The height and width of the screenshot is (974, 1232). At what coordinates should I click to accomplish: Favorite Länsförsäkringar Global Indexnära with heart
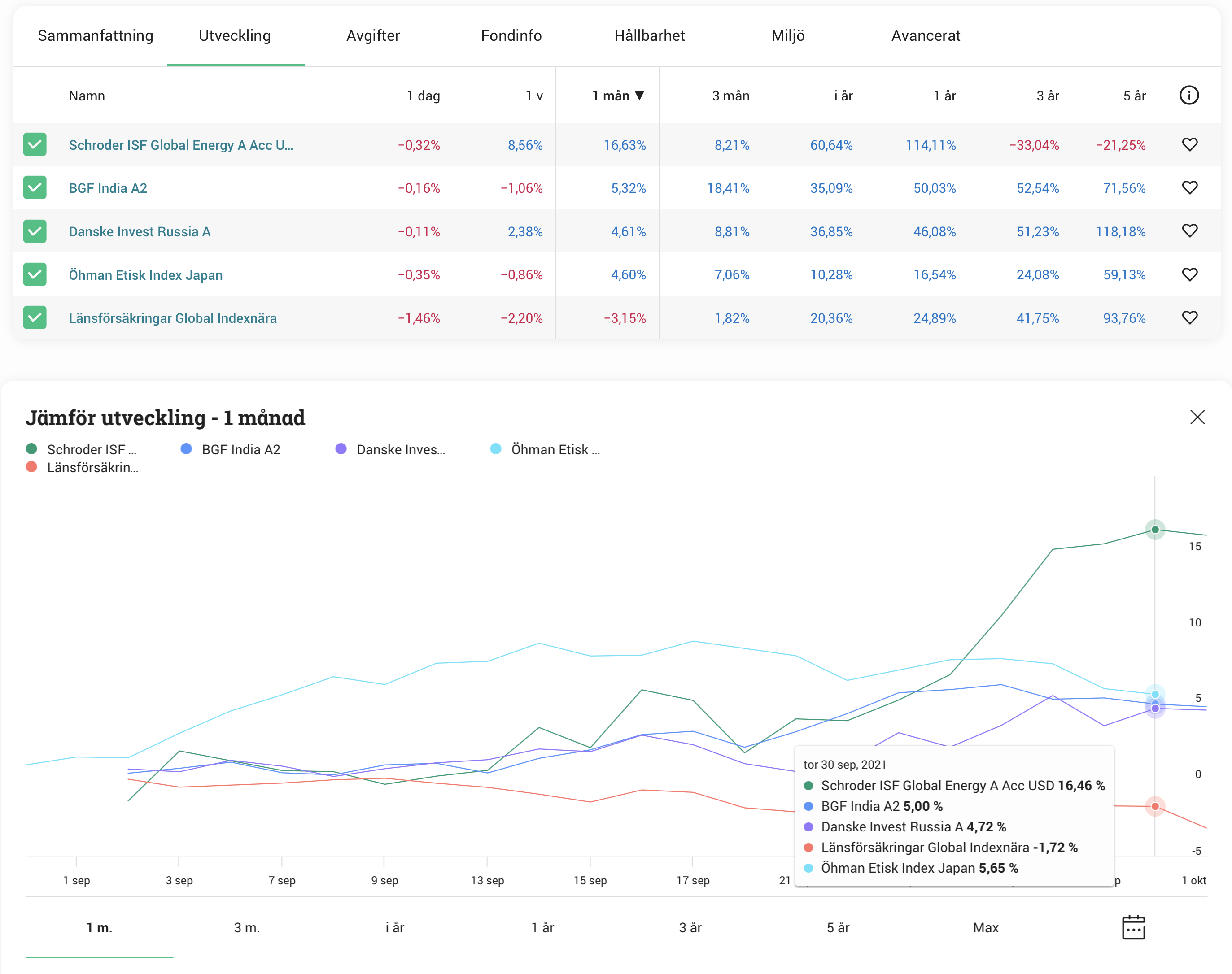(x=1189, y=317)
